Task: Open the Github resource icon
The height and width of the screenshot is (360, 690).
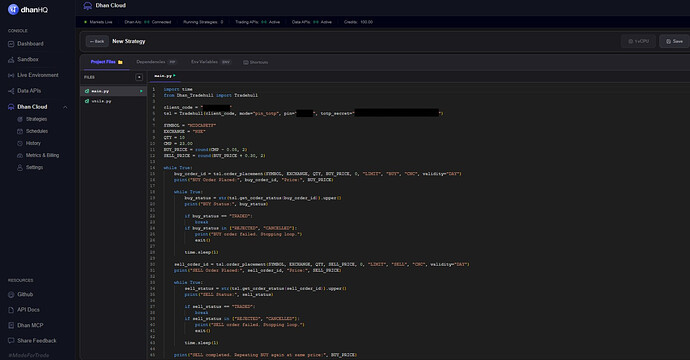Action: [11, 294]
